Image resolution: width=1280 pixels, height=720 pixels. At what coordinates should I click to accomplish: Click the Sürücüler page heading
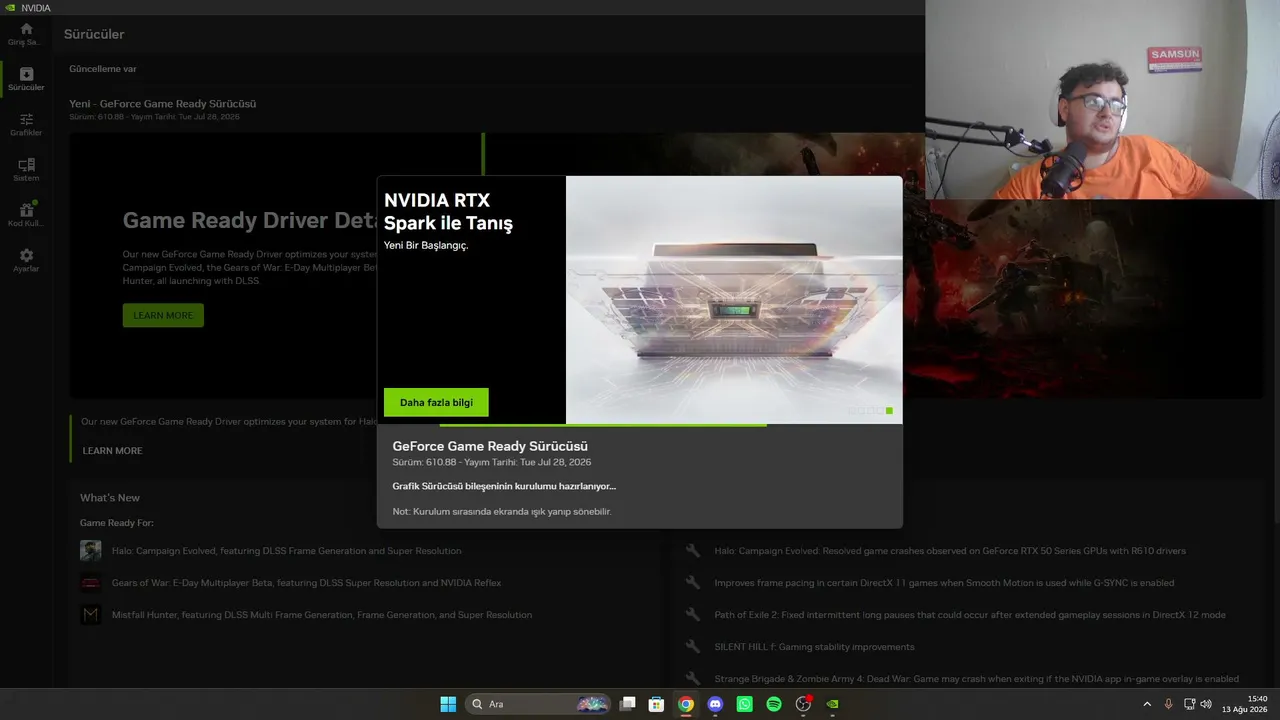(94, 34)
